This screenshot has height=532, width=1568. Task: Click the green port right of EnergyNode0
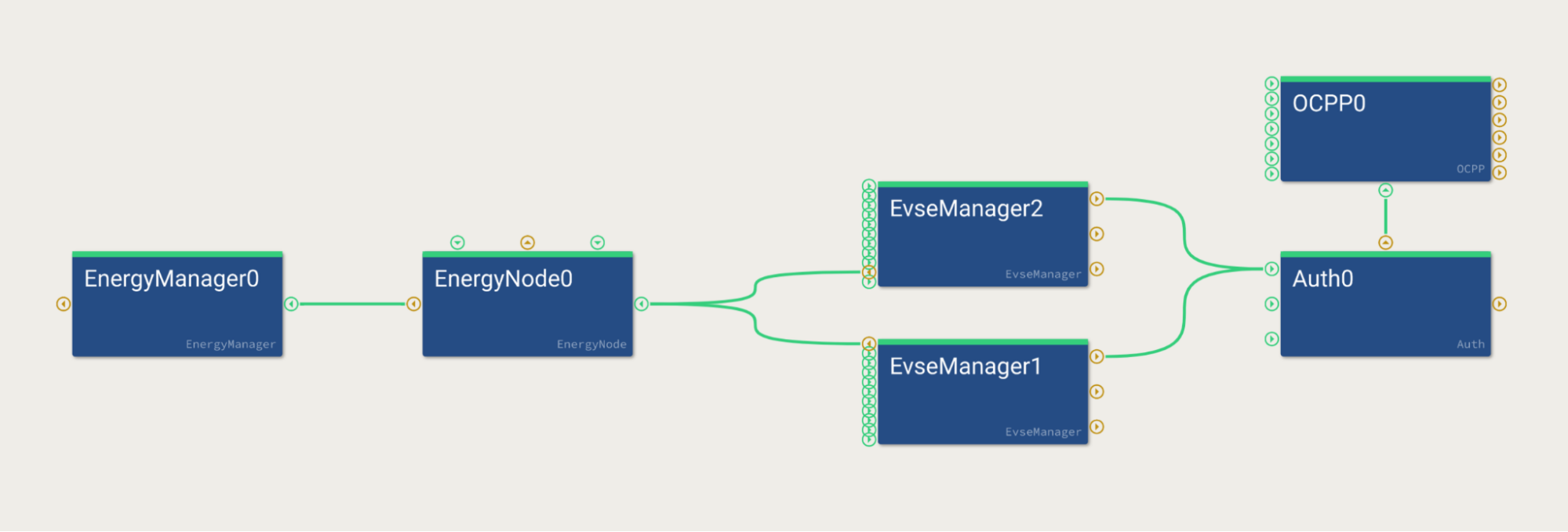[x=642, y=304]
